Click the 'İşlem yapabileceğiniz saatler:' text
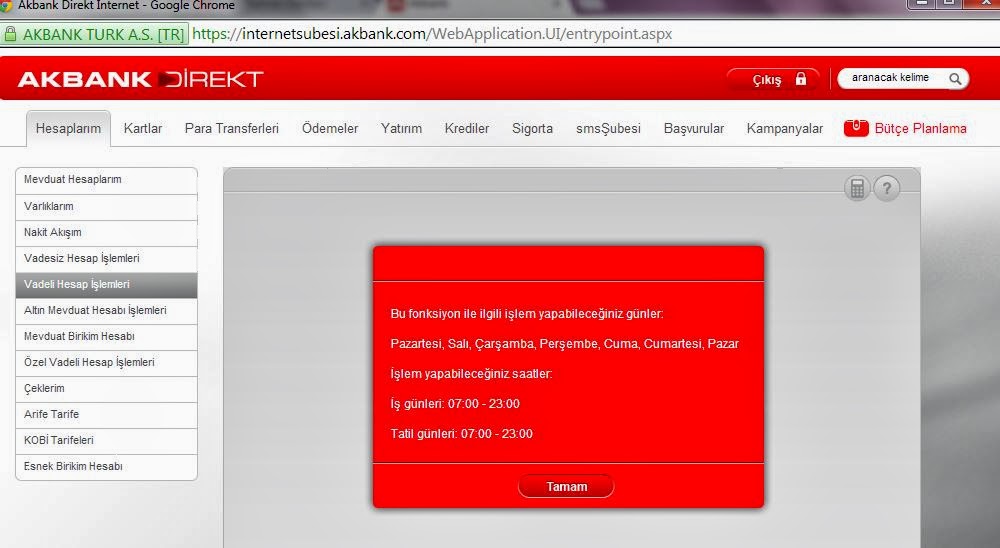The image size is (1000, 548). [471, 374]
